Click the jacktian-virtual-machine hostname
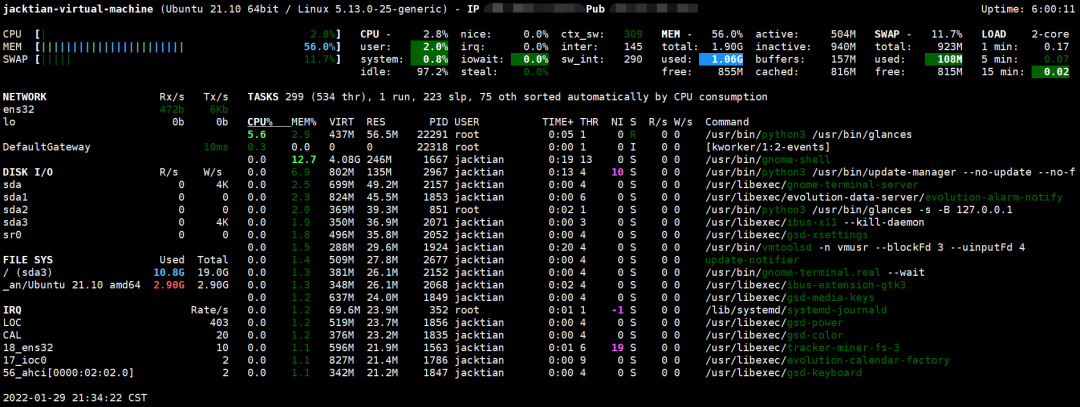The height and width of the screenshot is (407, 1080). click(78, 10)
